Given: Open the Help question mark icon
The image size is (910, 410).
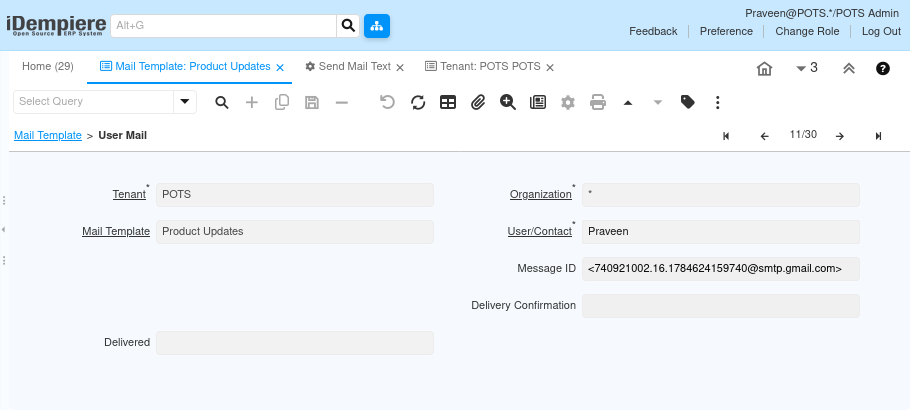Looking at the screenshot, I should tap(883, 69).
